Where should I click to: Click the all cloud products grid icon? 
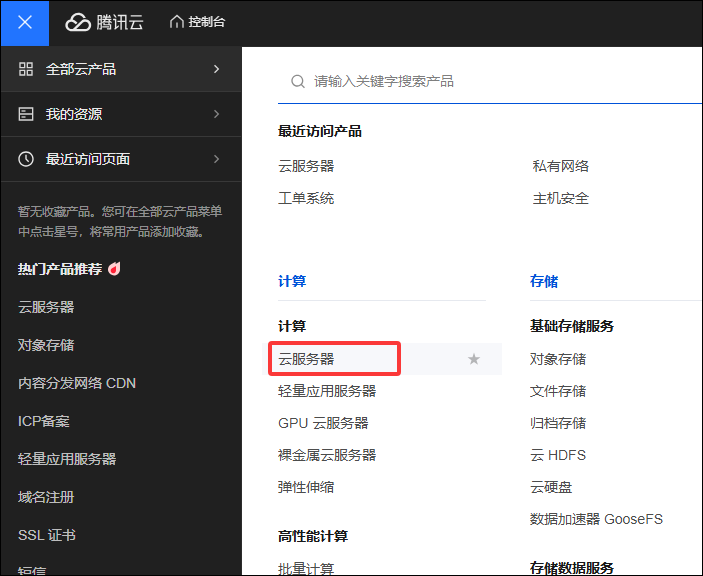pyautogui.click(x=26, y=69)
